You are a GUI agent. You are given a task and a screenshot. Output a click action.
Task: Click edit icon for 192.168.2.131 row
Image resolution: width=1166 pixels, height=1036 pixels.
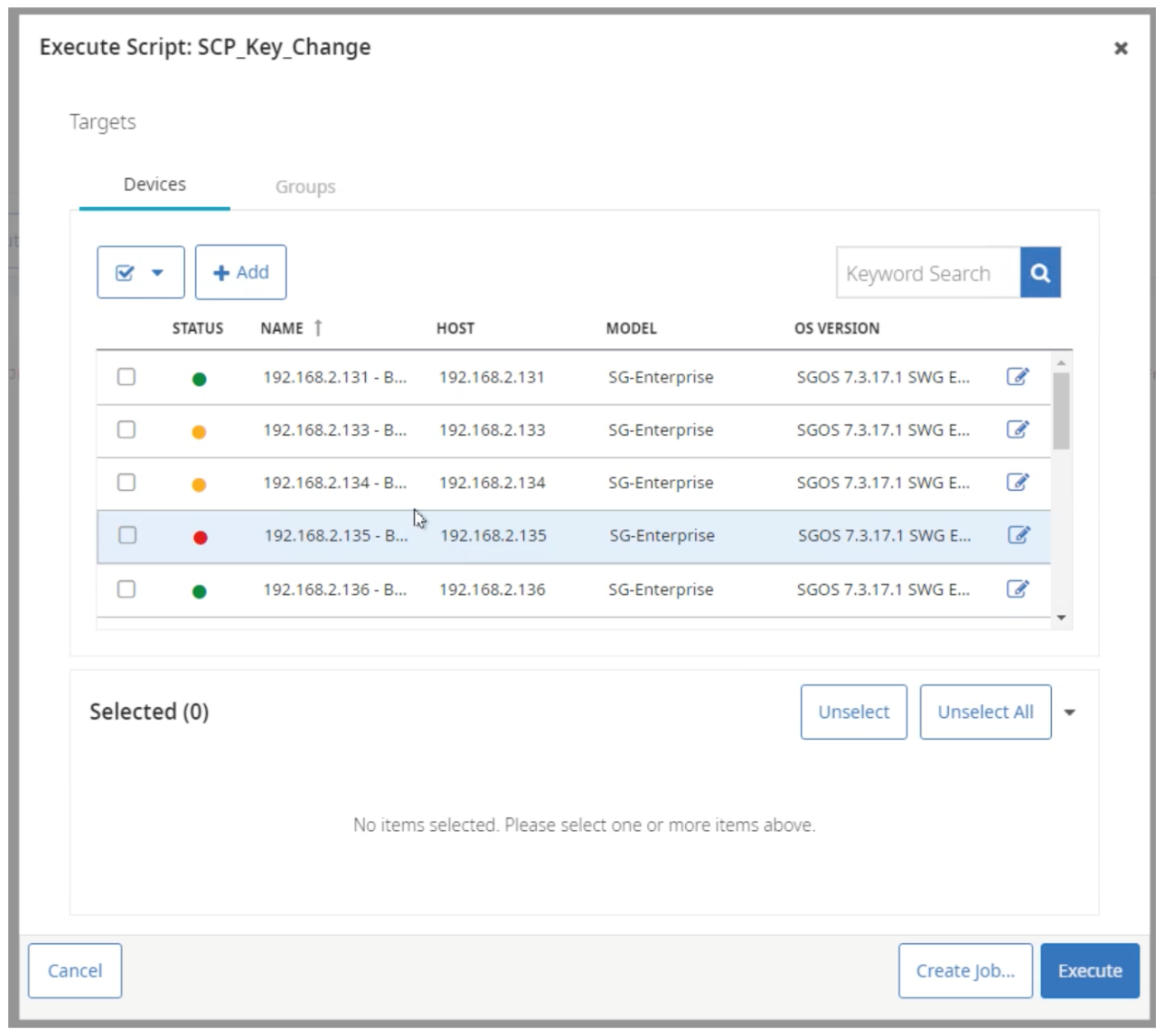[1017, 377]
